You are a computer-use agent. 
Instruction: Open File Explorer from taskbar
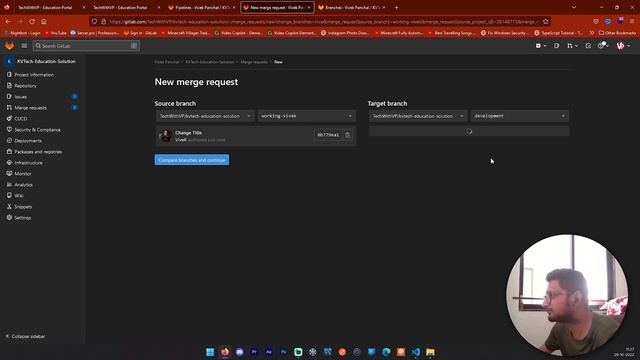point(430,352)
